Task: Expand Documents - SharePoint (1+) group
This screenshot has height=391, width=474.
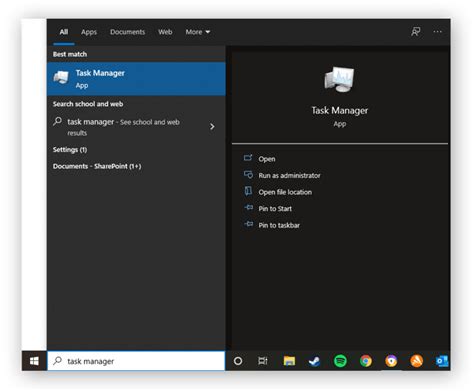Action: pos(97,166)
